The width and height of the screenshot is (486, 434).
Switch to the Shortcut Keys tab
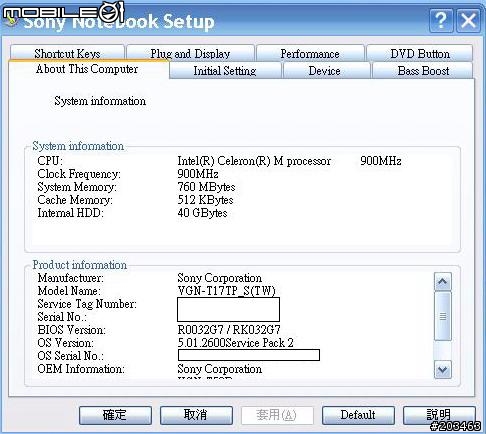(67, 53)
